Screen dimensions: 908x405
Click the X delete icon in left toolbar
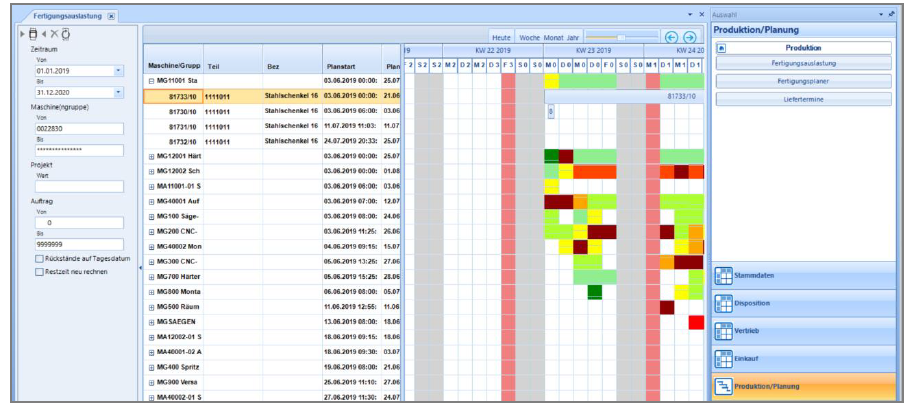click(55, 33)
